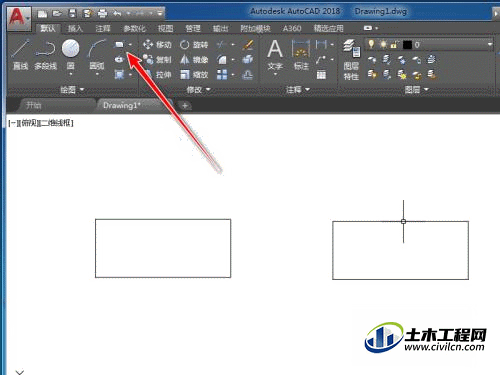Click the Undo arrow in quick access toolbar
Screen dimensions: 500x375
tap(117, 14)
